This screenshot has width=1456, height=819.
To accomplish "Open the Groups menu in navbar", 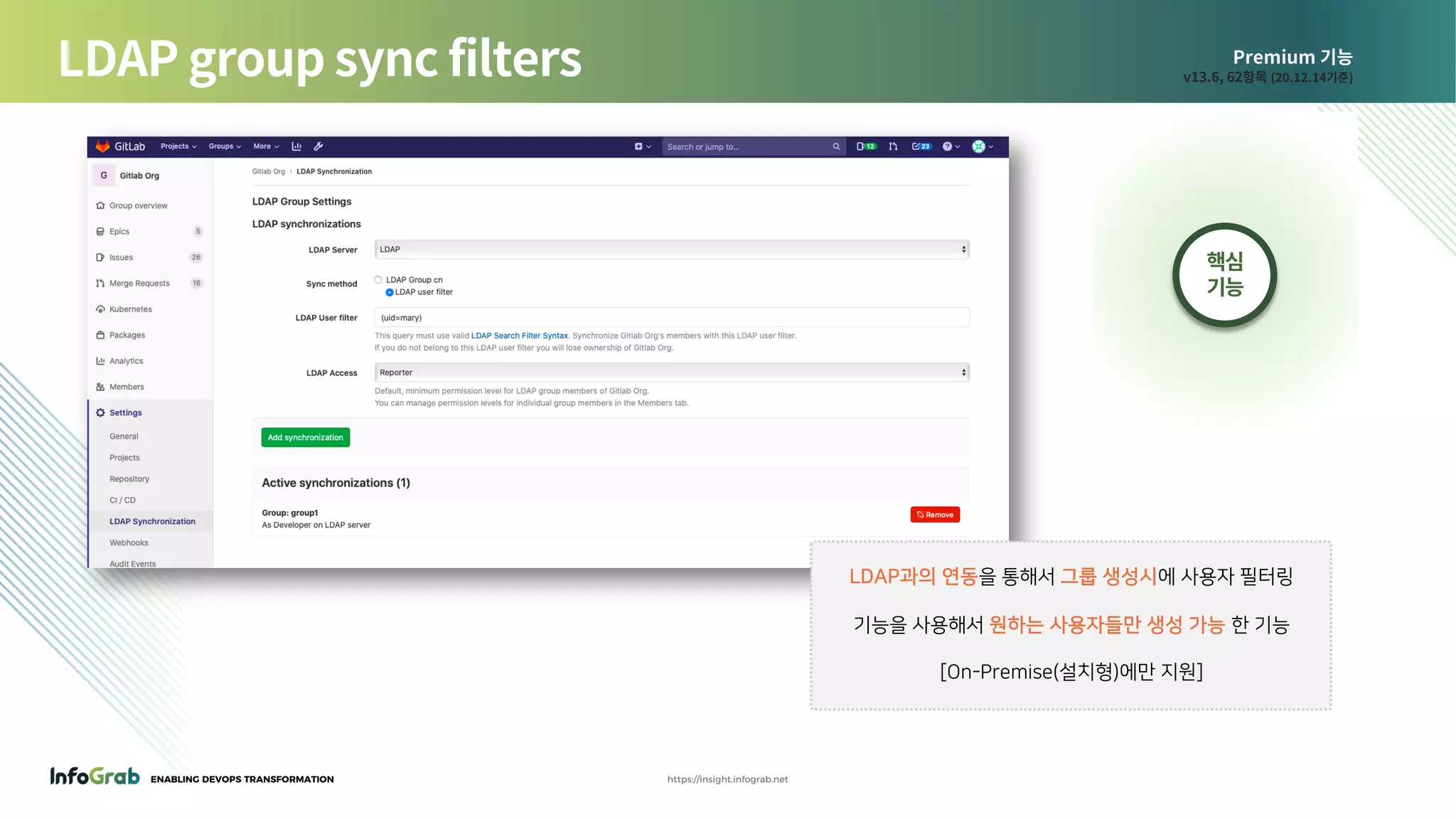I will (x=225, y=146).
